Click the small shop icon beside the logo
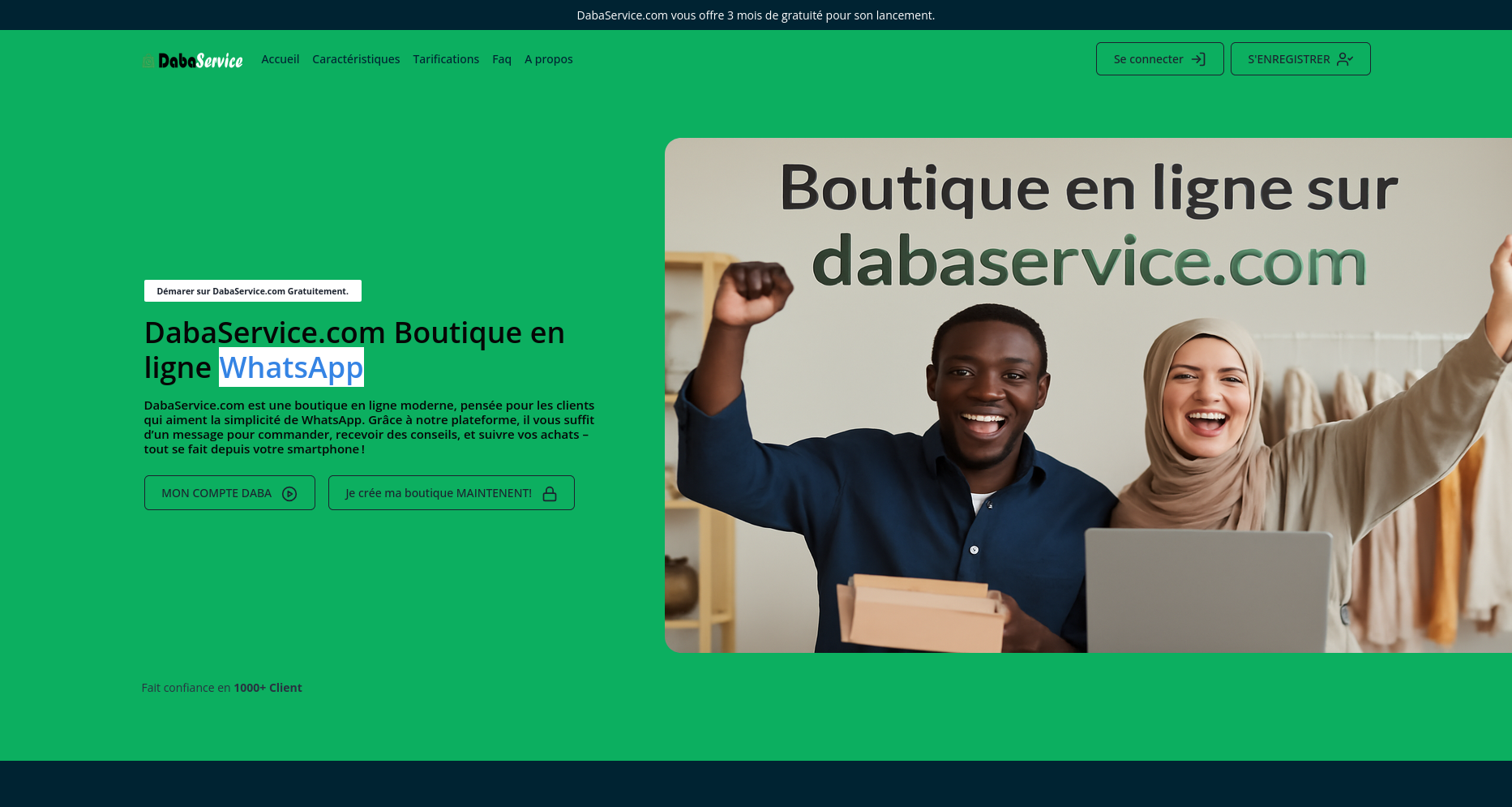This screenshot has height=807, width=1512. pyautogui.click(x=148, y=62)
